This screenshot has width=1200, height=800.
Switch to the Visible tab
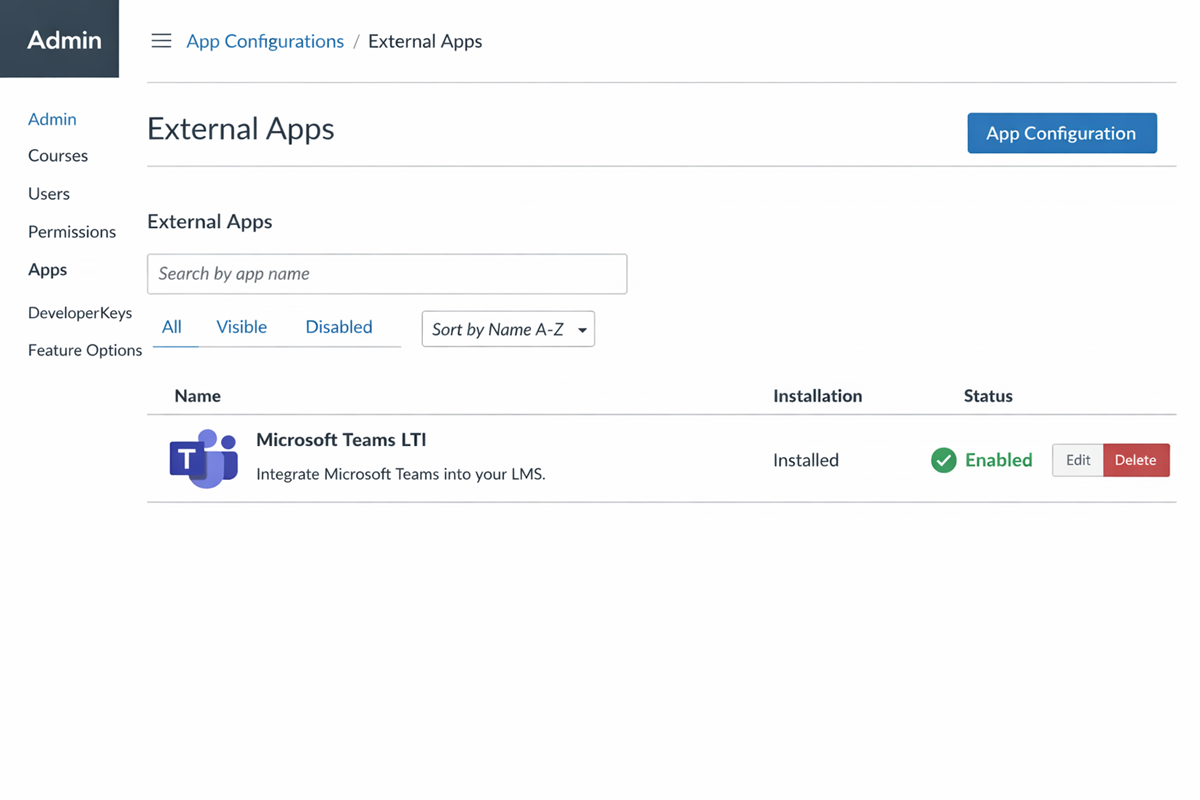click(242, 327)
